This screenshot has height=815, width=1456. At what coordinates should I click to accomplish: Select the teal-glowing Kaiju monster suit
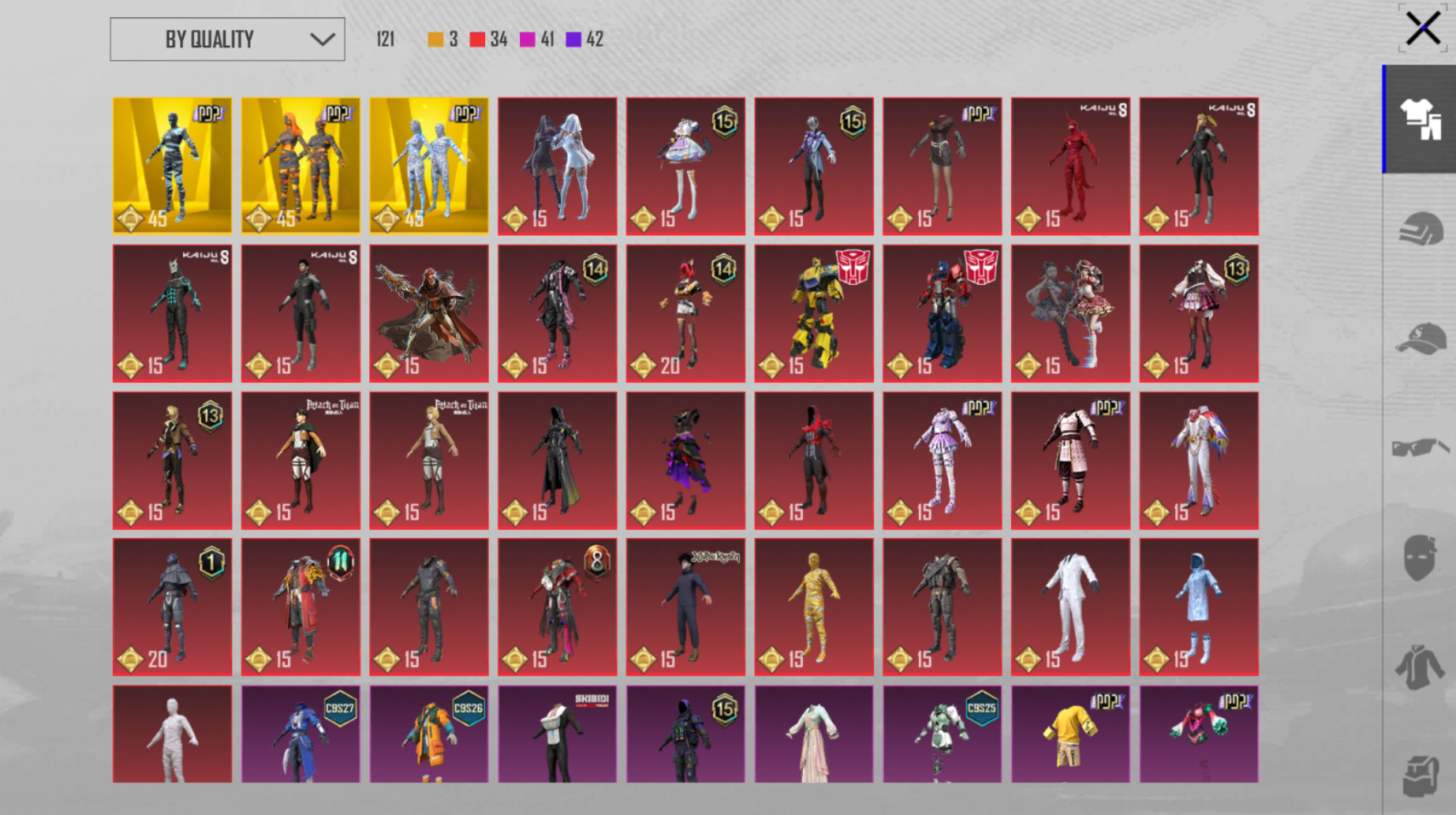[173, 313]
